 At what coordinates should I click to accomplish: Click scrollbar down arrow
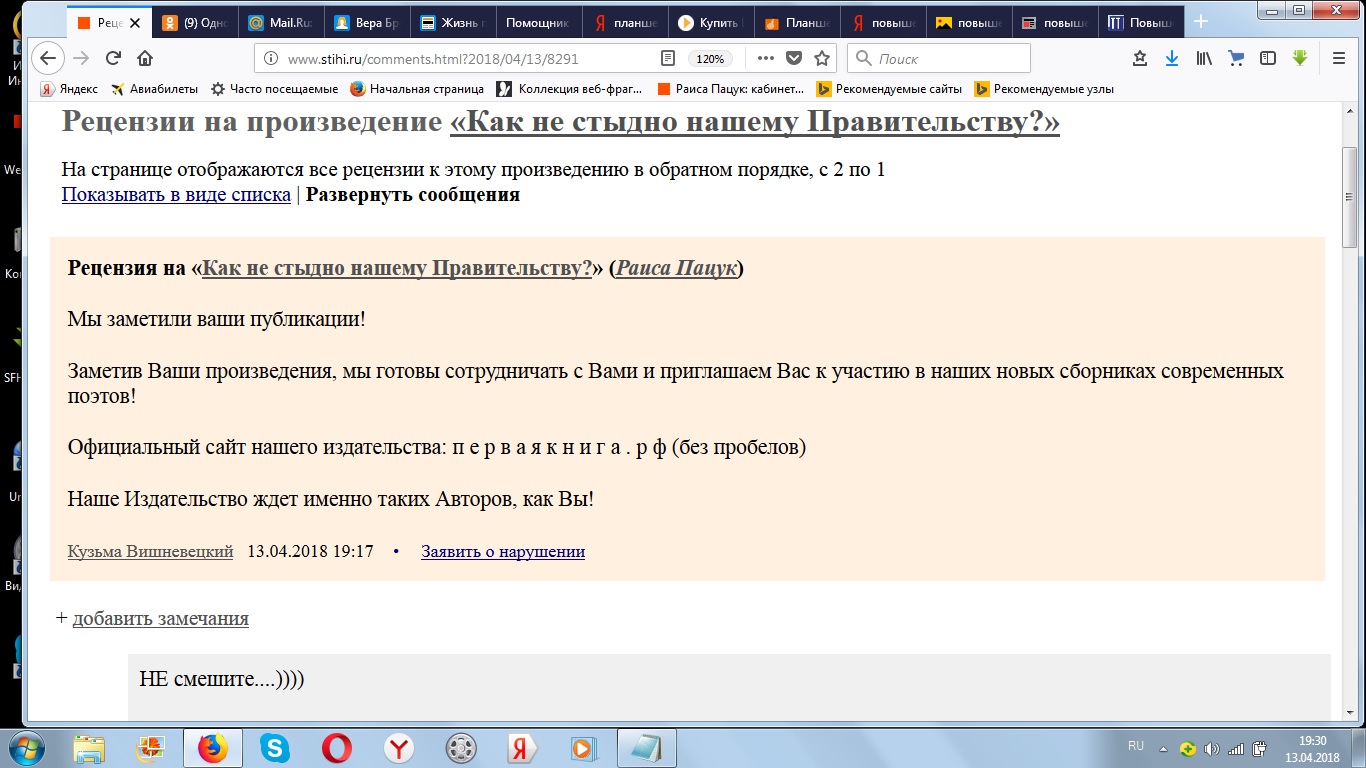click(1350, 712)
